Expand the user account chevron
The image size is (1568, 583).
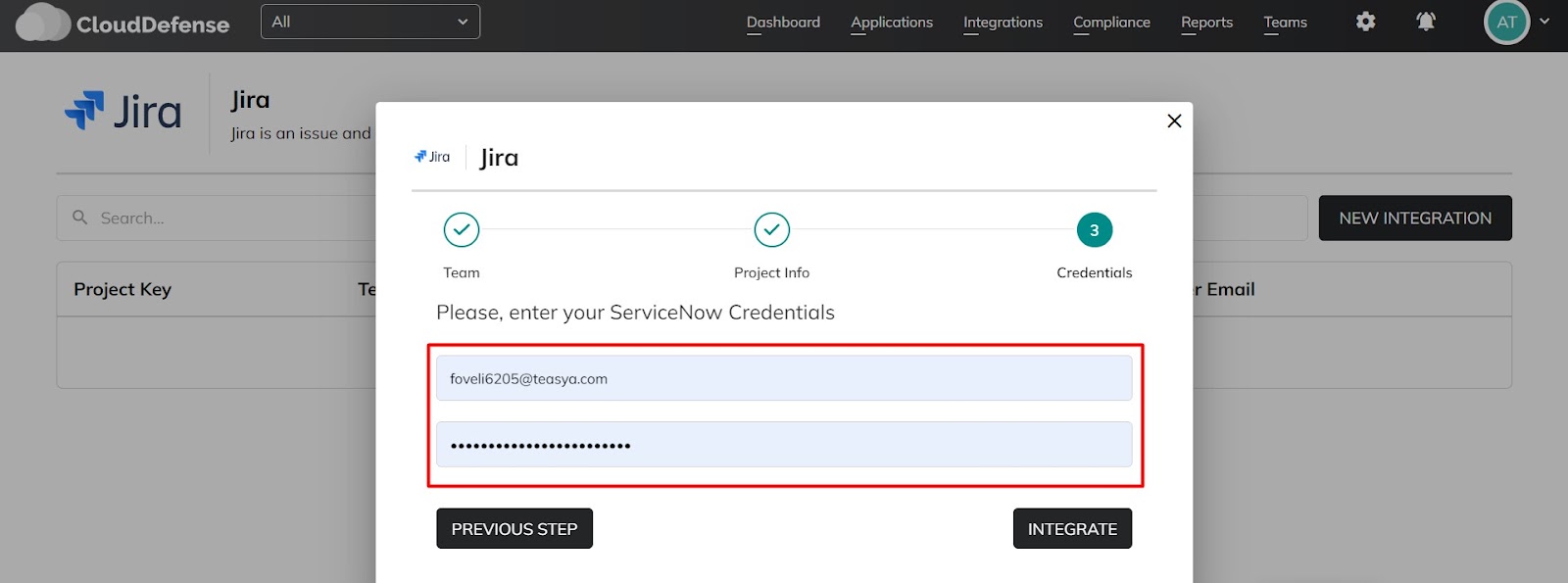pos(1544,21)
